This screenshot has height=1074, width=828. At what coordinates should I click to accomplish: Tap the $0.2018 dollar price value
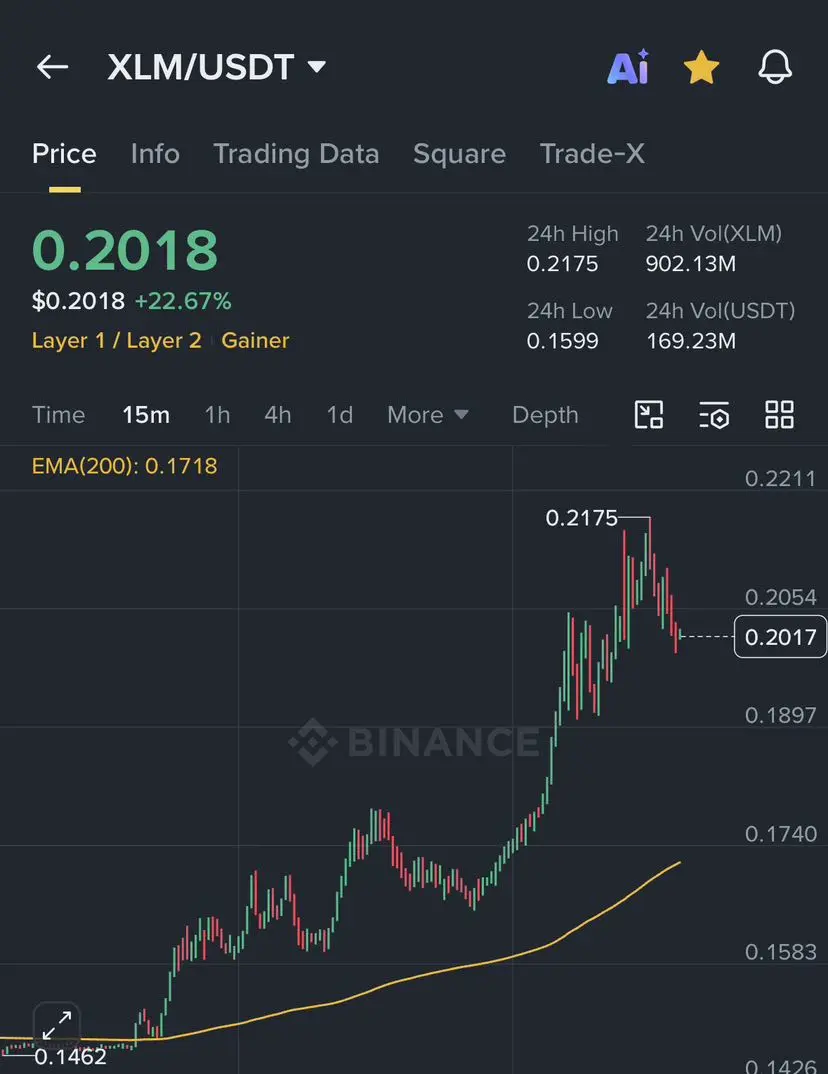point(79,301)
